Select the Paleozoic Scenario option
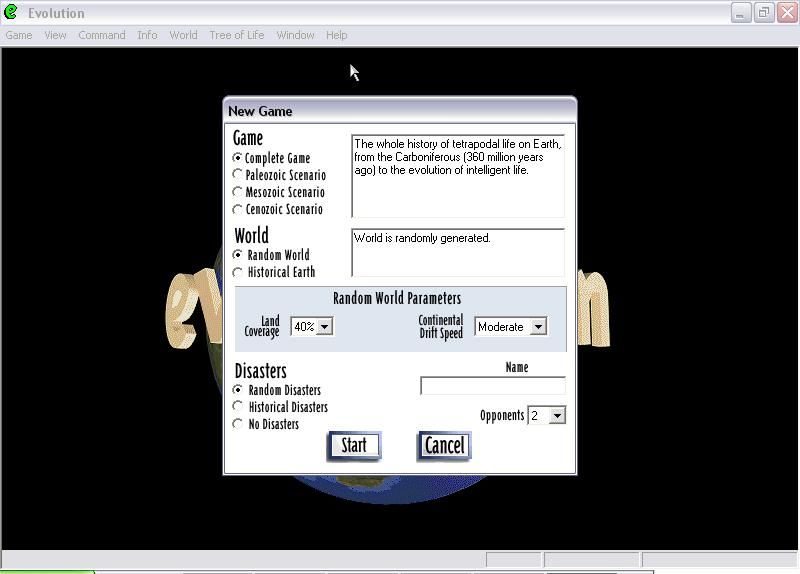Image resolution: width=800 pixels, height=574 pixels. [x=238, y=175]
